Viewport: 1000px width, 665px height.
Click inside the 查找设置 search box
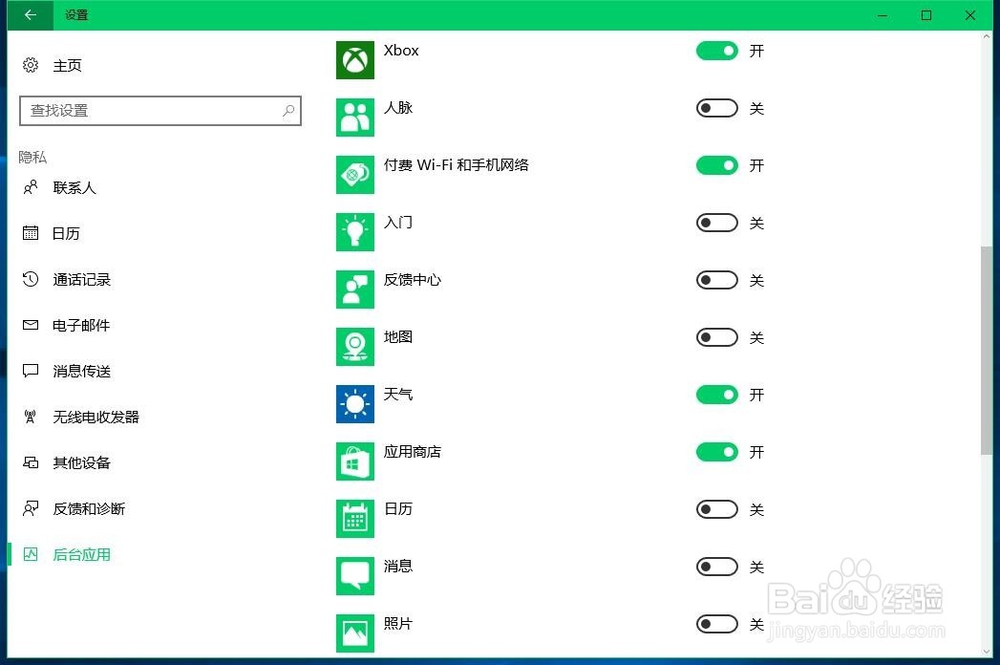click(x=160, y=110)
